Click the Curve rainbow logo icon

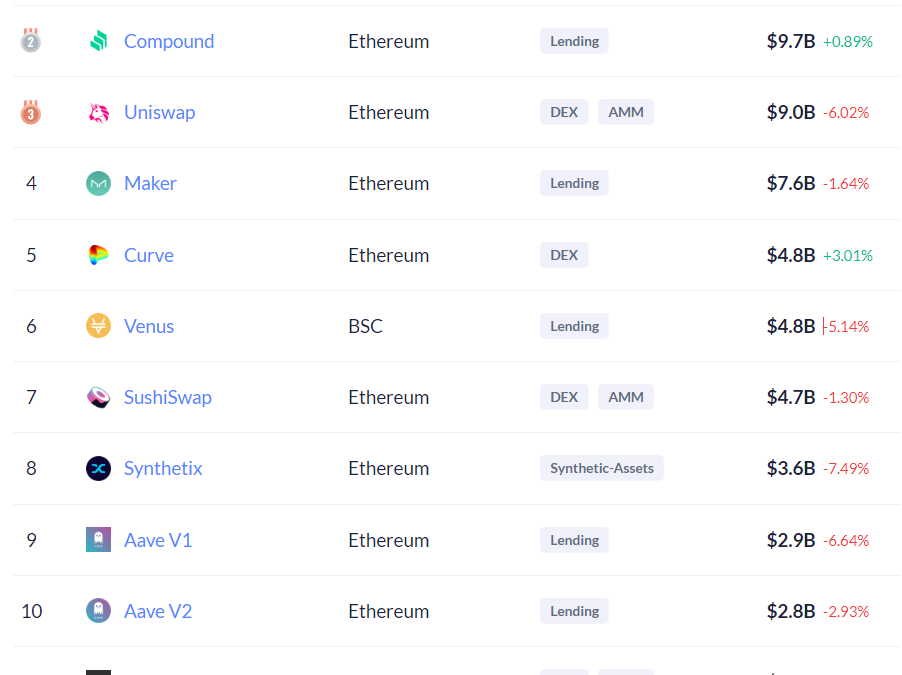[x=98, y=255]
